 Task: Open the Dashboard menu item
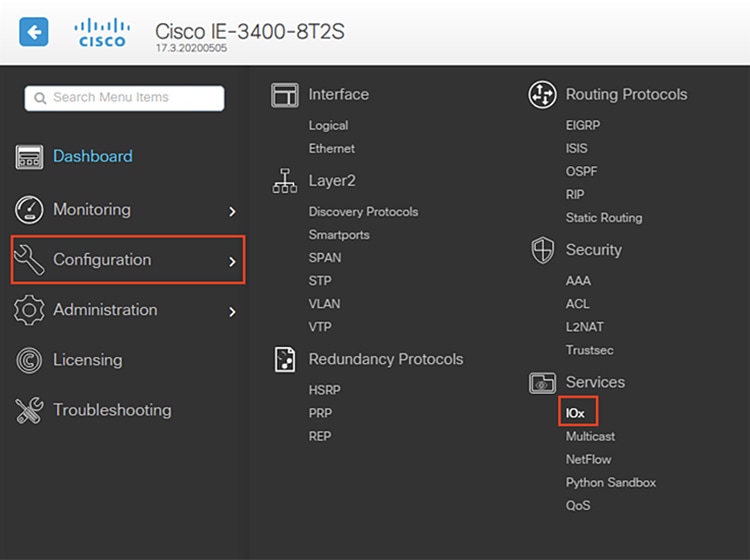[x=93, y=156]
